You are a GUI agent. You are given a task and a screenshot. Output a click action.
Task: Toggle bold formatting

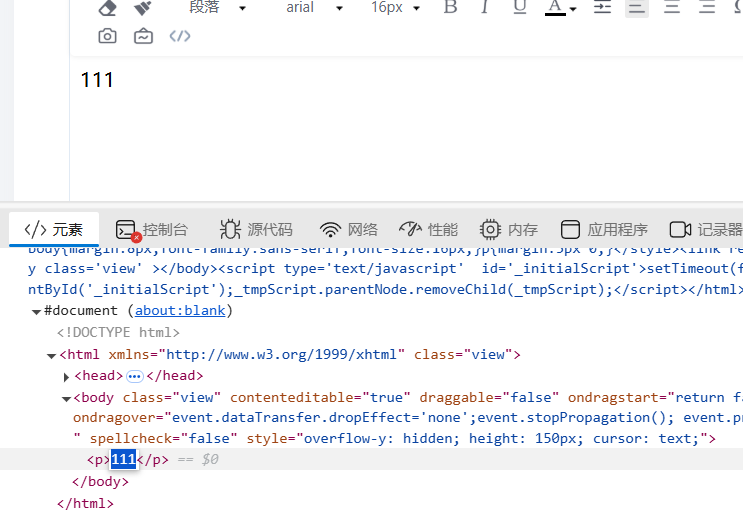[450, 8]
